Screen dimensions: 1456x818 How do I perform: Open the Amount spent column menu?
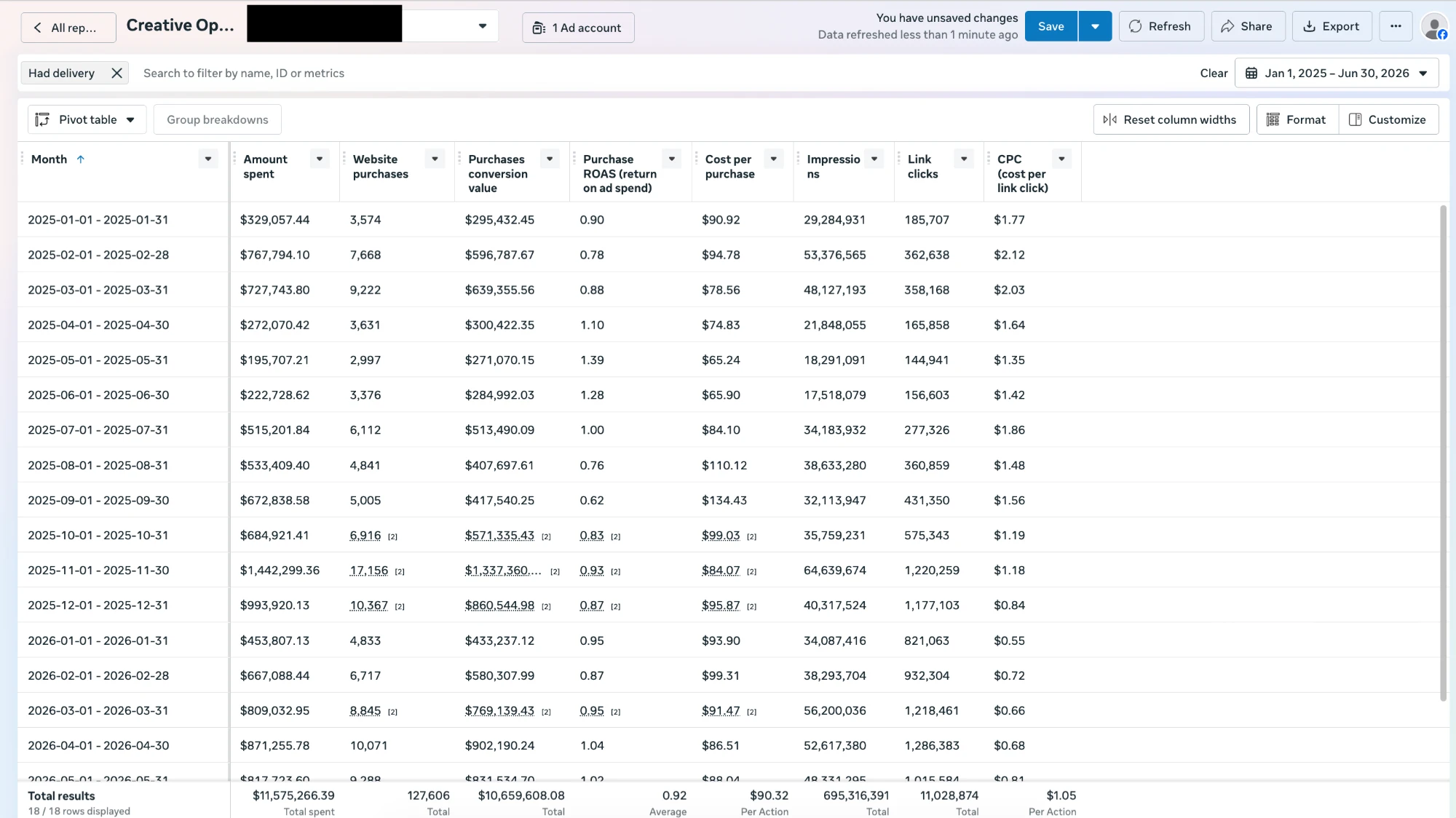pyautogui.click(x=320, y=159)
